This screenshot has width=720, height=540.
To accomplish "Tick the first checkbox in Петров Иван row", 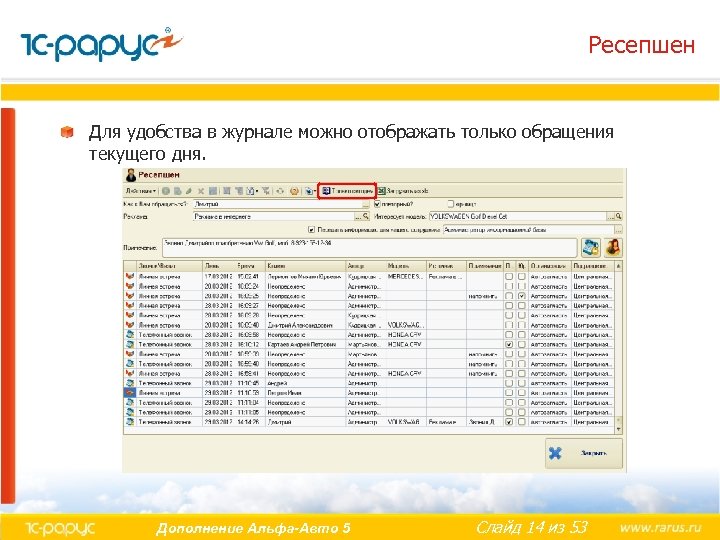I will (509, 393).
